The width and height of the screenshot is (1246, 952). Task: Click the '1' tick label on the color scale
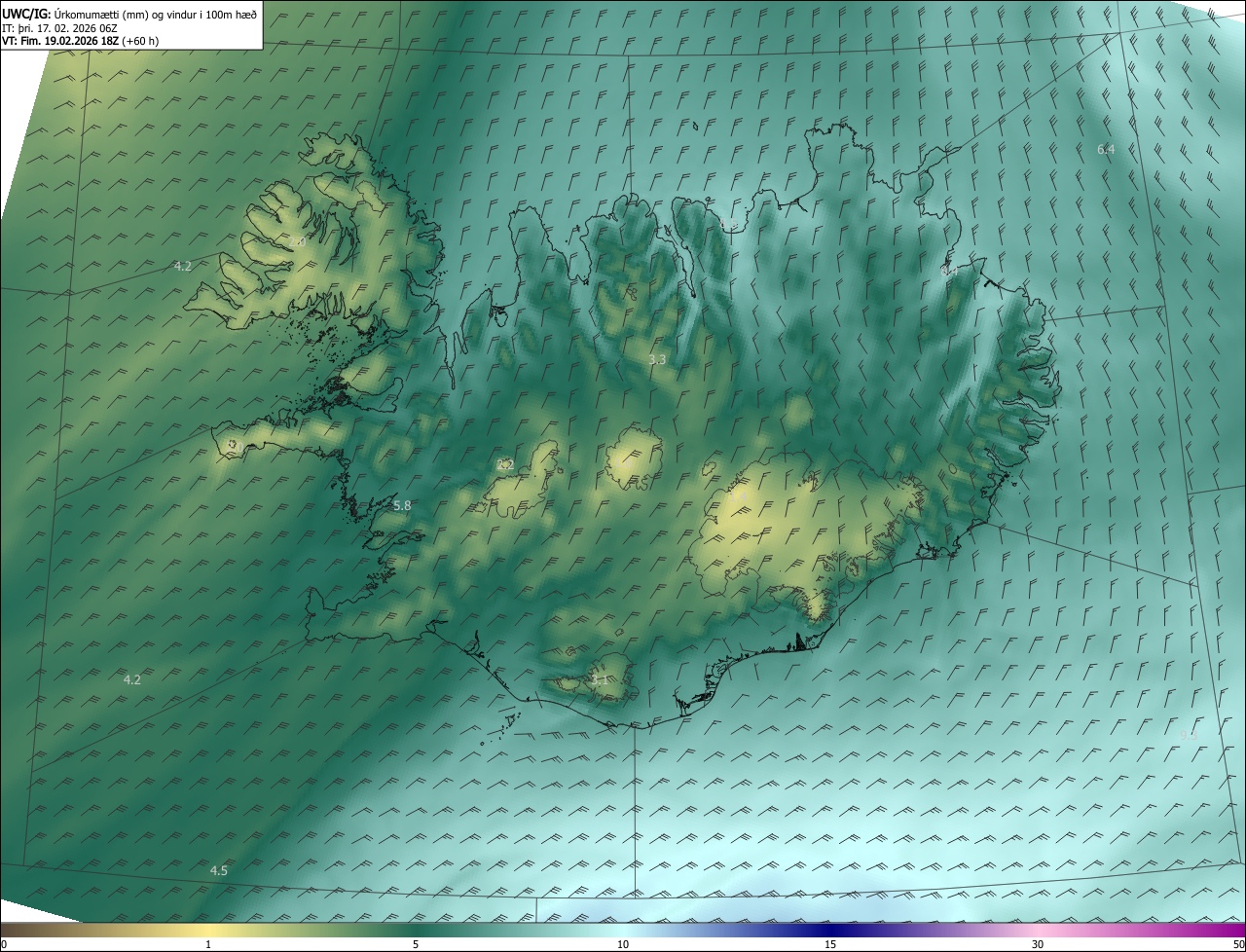click(208, 944)
